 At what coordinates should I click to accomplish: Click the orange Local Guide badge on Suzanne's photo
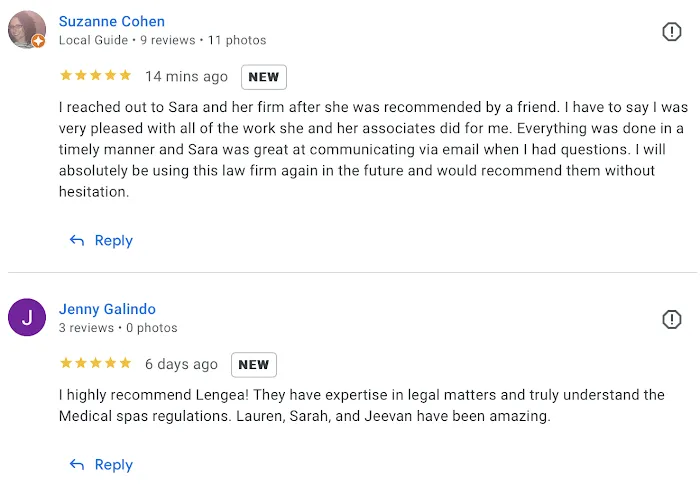click(x=38, y=42)
